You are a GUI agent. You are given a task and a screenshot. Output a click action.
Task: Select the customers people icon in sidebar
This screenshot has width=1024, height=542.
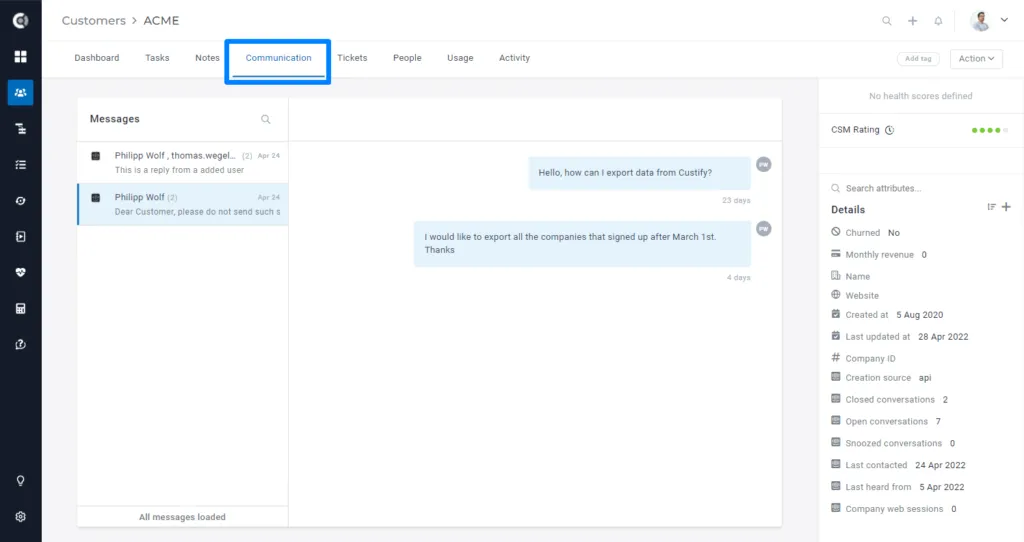pos(20,93)
